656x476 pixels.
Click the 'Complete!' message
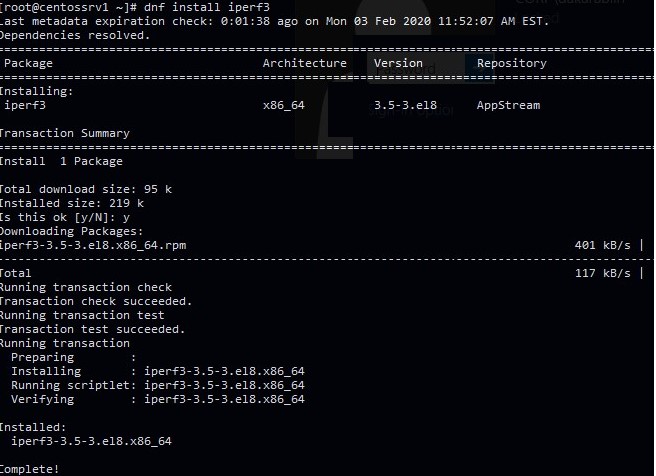pos(30,468)
